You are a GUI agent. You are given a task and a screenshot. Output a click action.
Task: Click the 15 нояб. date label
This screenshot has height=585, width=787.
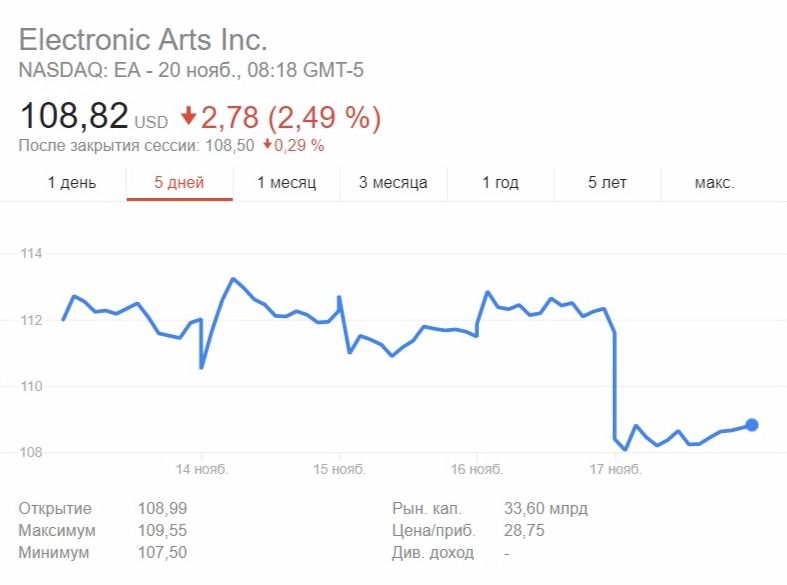[339, 470]
